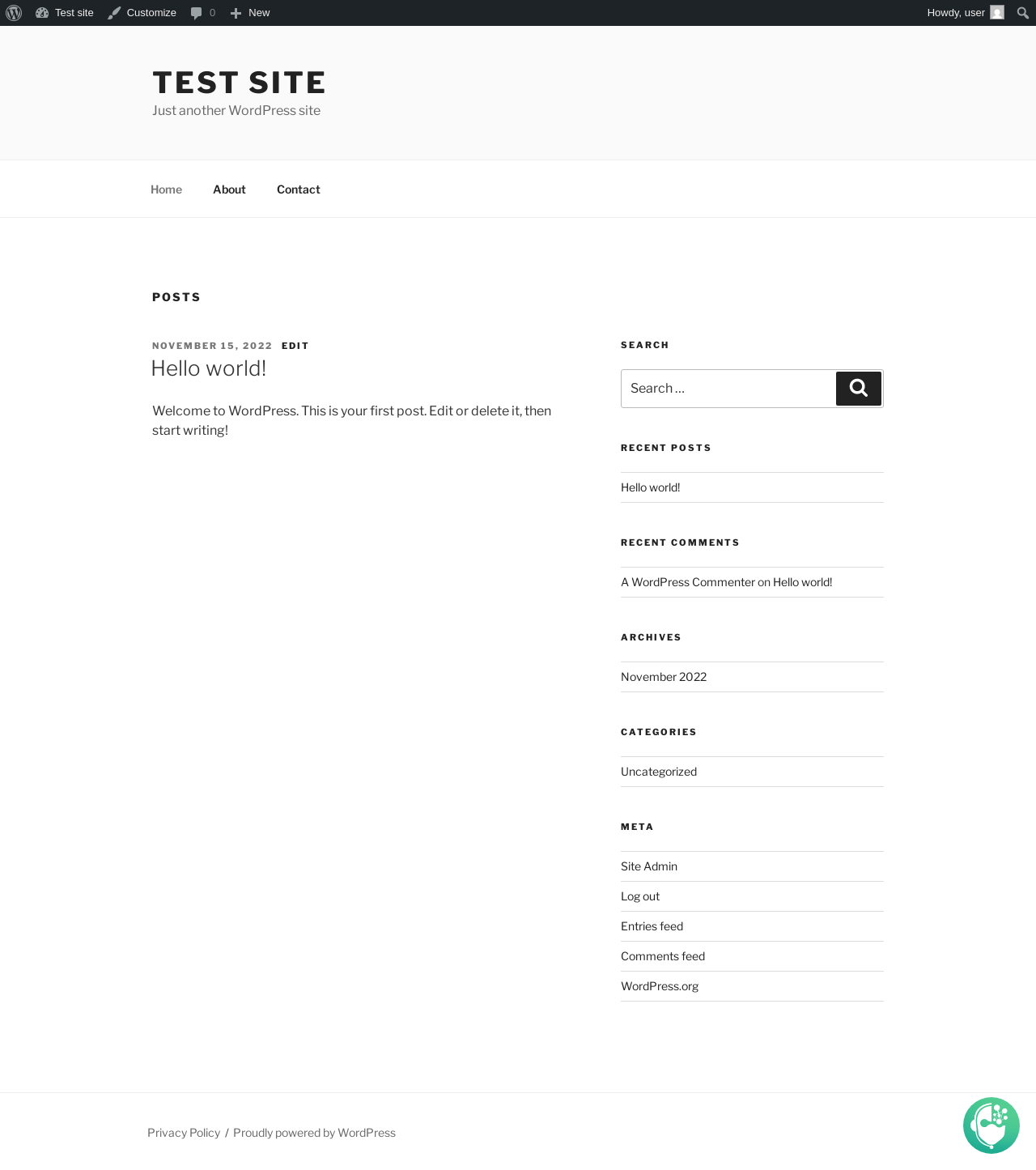Open the green chat widget bubble
Viewport: 1036px width, 1170px height.
(991, 1125)
